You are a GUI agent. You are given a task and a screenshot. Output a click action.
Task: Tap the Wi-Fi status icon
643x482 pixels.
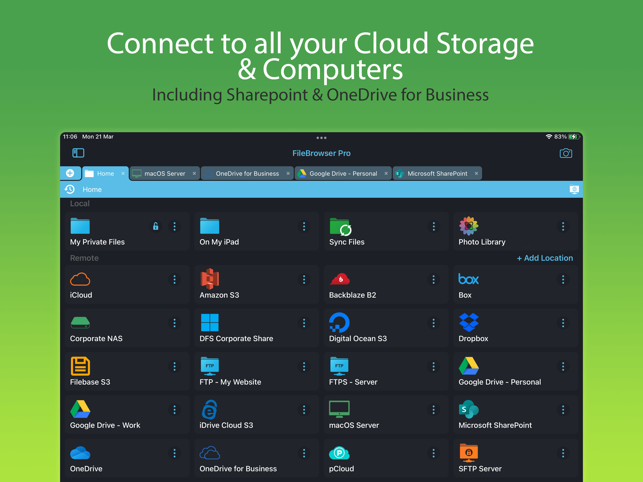[549, 137]
